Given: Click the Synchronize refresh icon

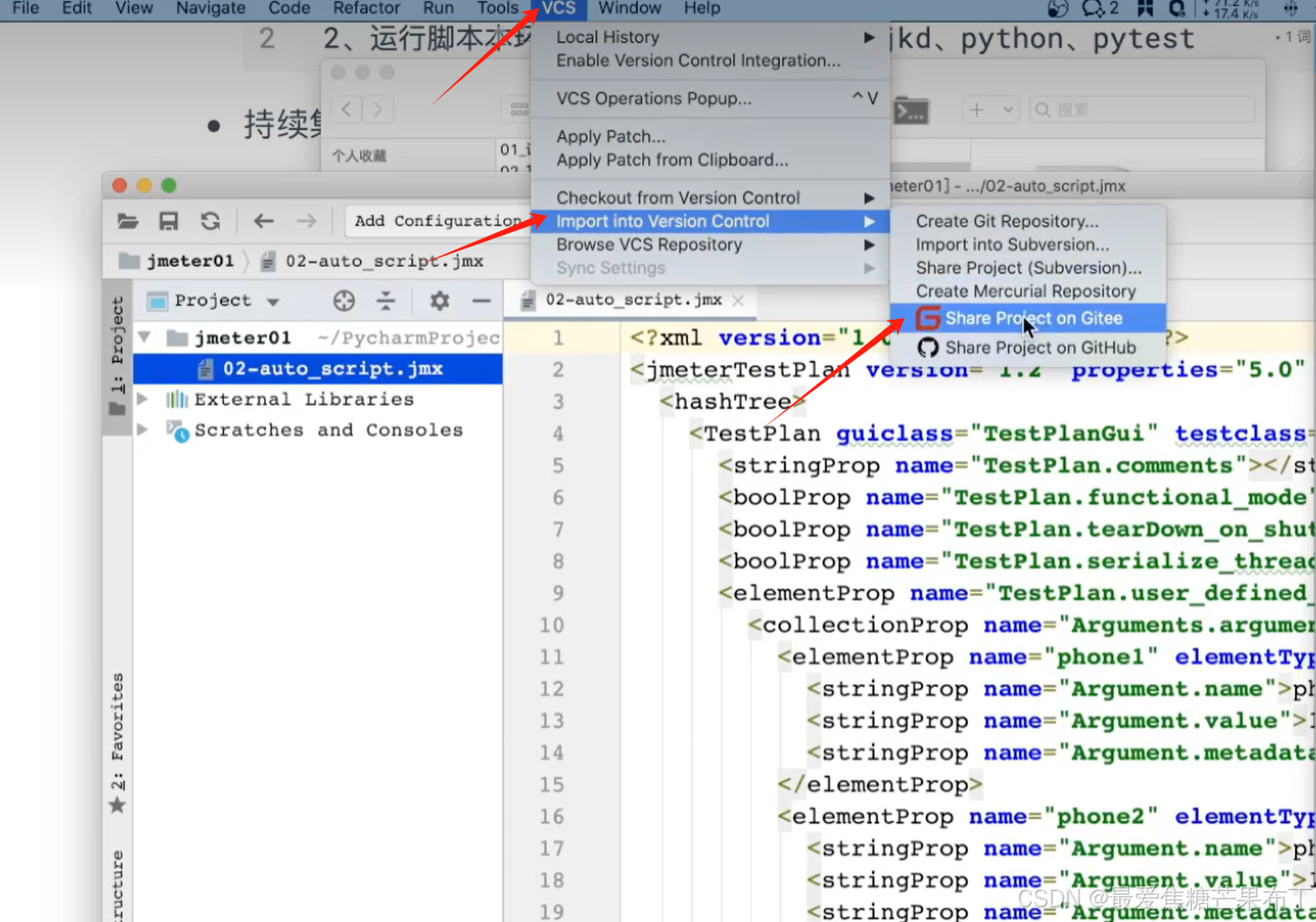Looking at the screenshot, I should click(210, 221).
